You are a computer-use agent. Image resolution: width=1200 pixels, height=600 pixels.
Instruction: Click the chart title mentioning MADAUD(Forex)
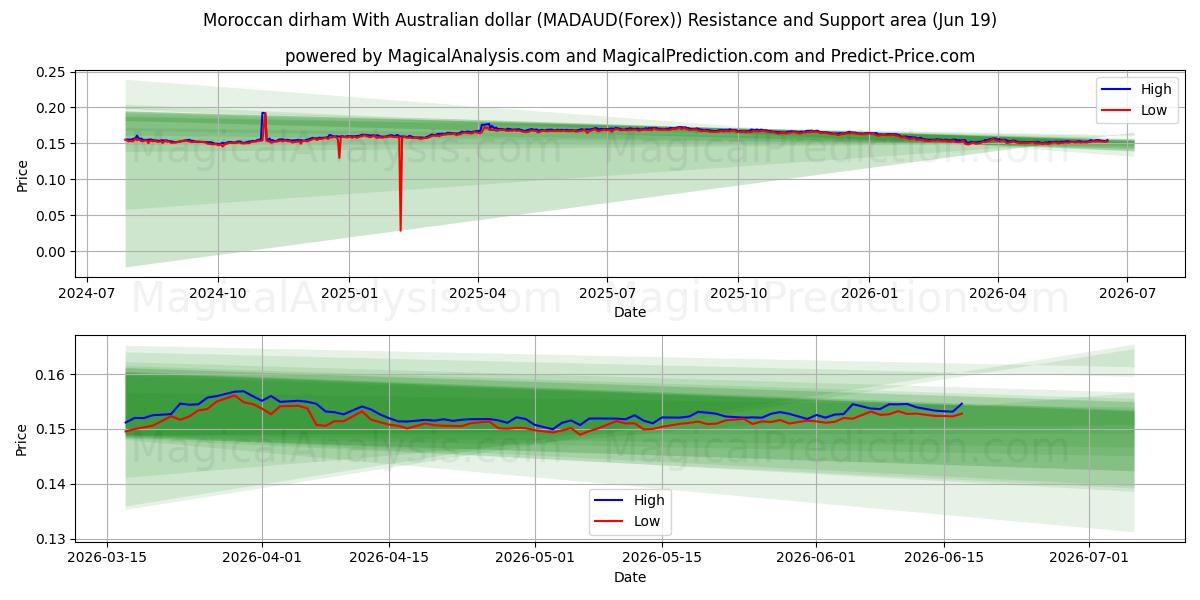[x=600, y=20]
